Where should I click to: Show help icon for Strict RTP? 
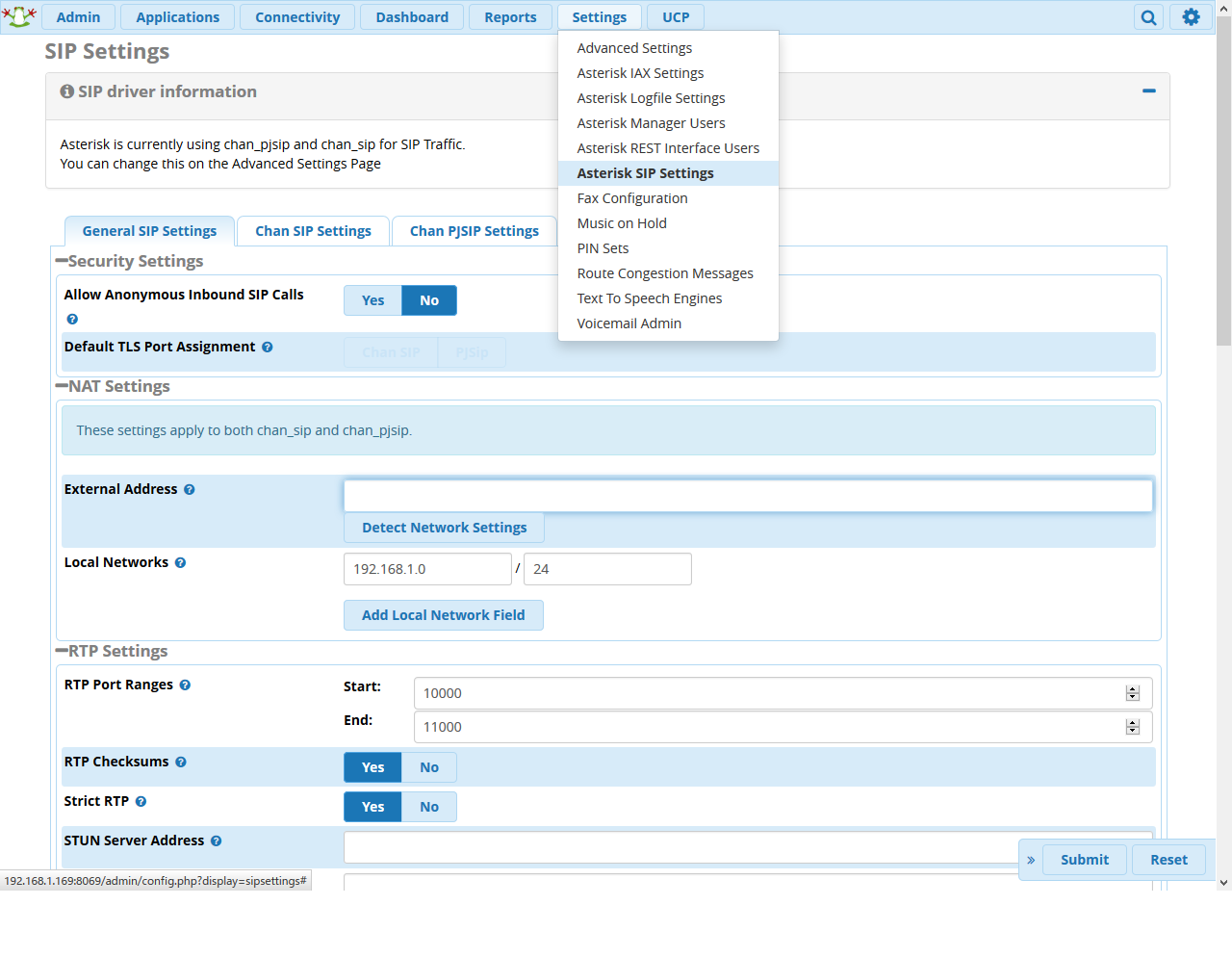[141, 801]
